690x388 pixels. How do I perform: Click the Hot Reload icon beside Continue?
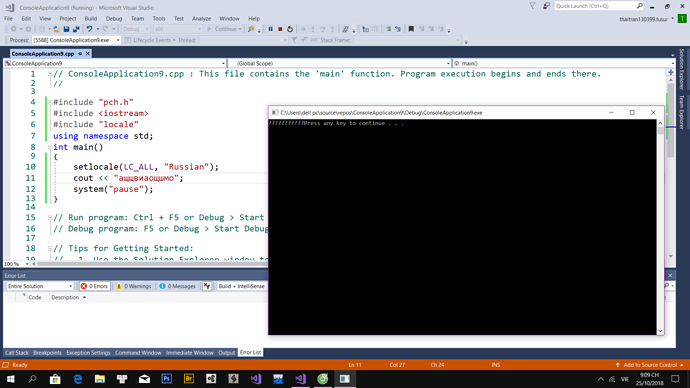(x=251, y=29)
